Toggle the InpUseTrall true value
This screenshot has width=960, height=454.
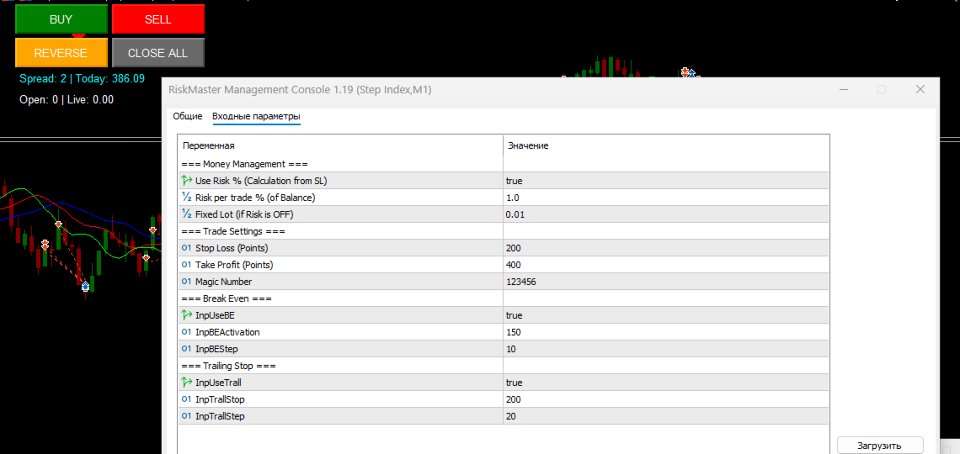coord(514,382)
